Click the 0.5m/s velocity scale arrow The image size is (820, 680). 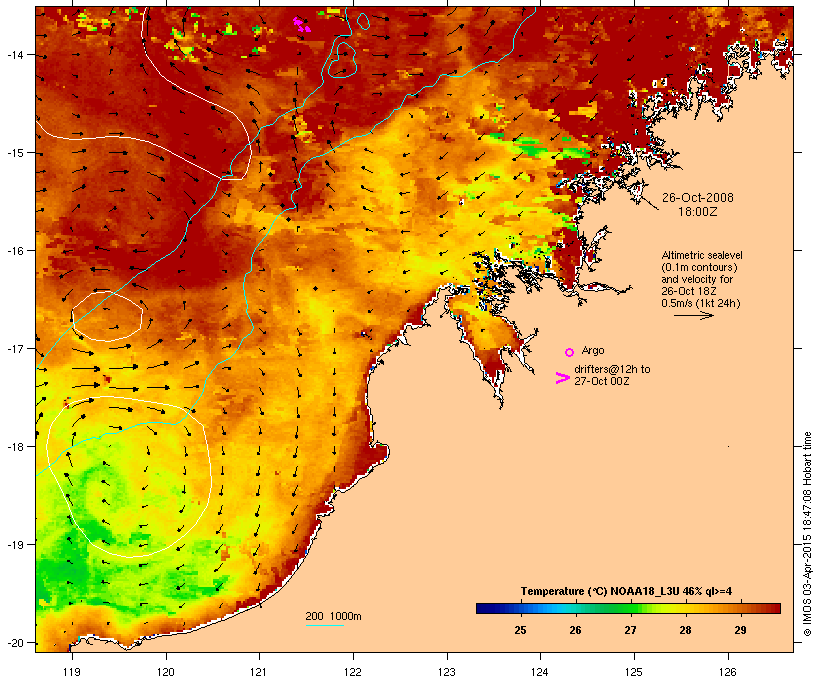693,315
